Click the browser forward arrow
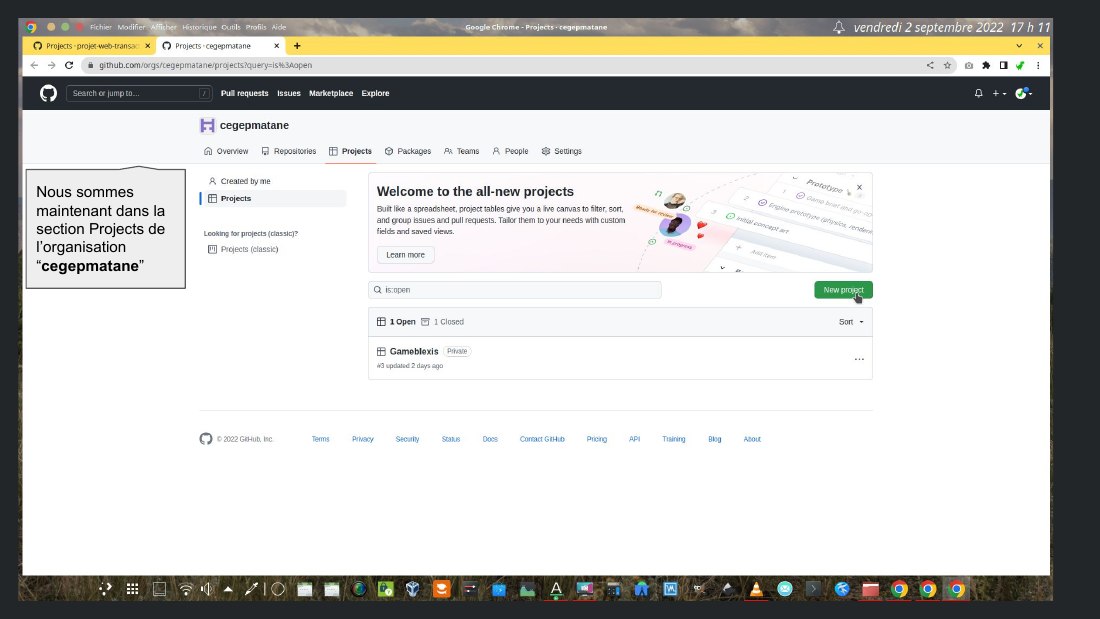Viewport: 1100px width, 619px height. pyautogui.click(x=51, y=65)
